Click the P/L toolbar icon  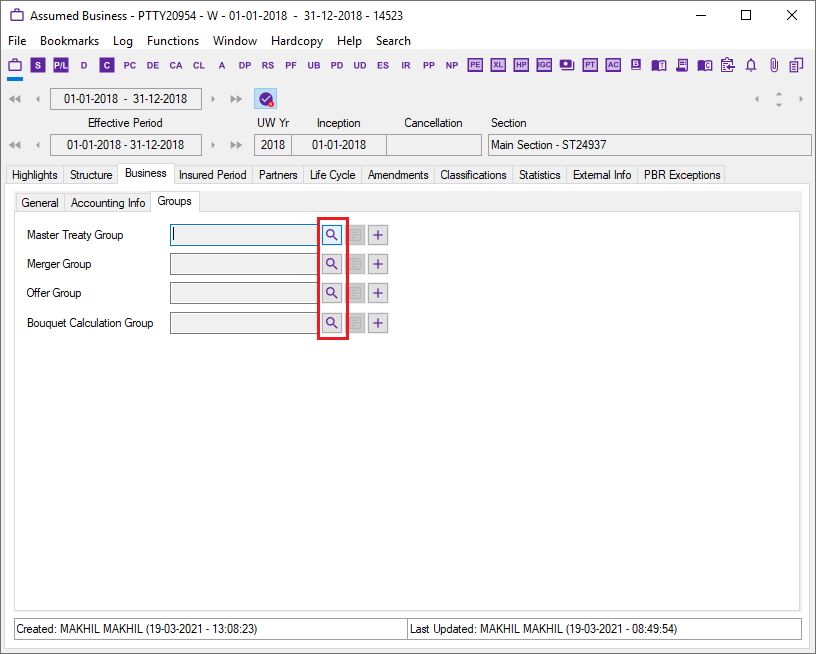click(x=61, y=65)
